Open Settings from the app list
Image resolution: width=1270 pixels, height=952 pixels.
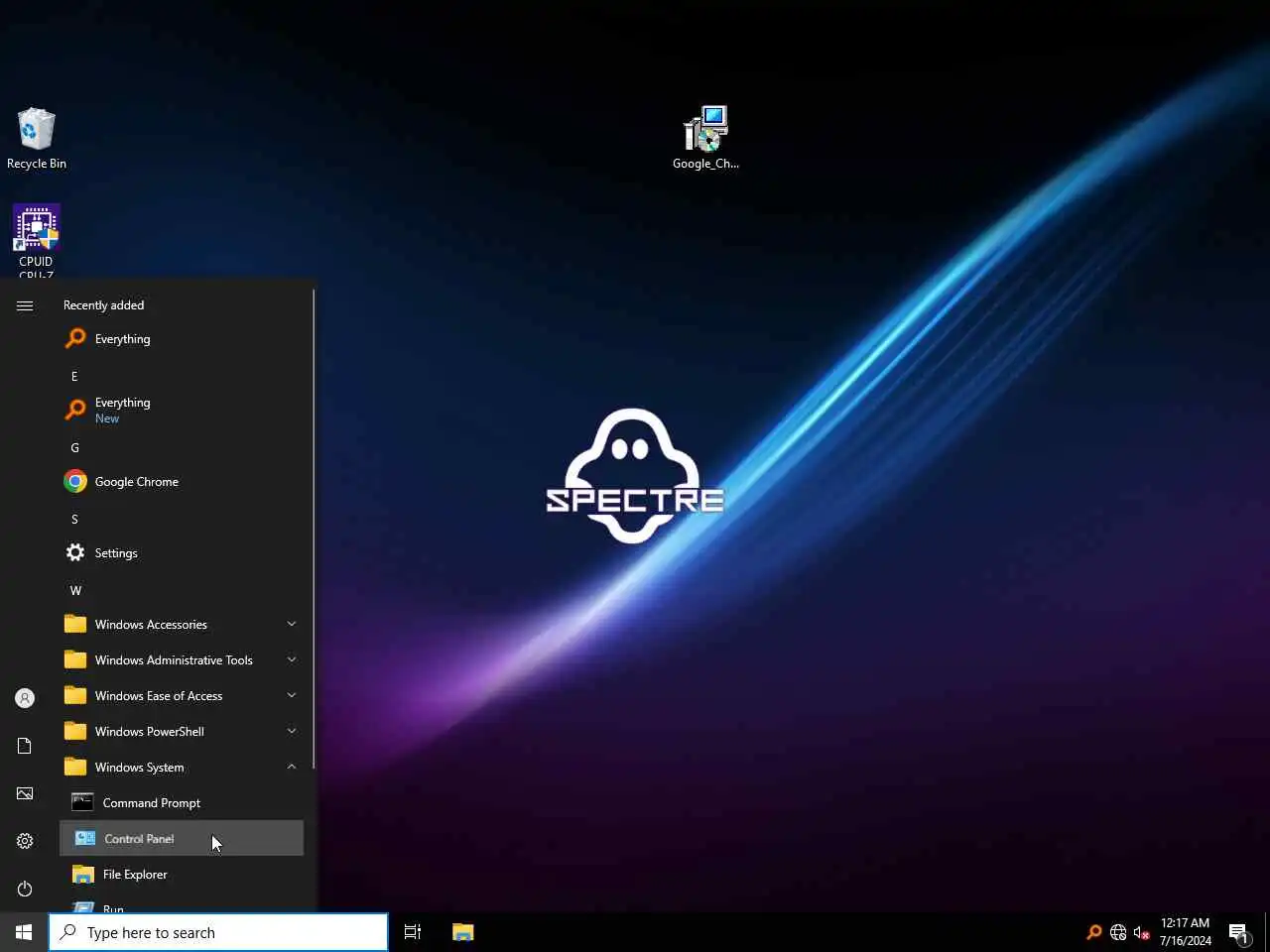[x=182, y=553]
